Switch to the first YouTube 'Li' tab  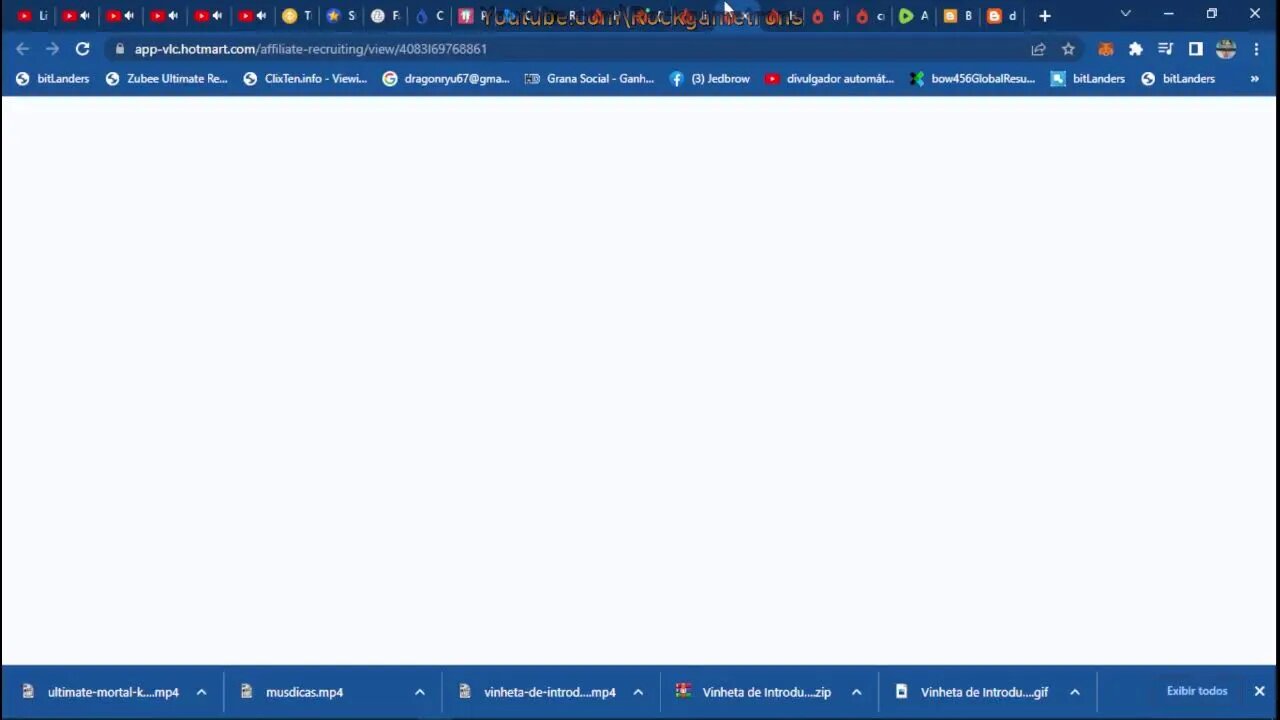[32, 16]
